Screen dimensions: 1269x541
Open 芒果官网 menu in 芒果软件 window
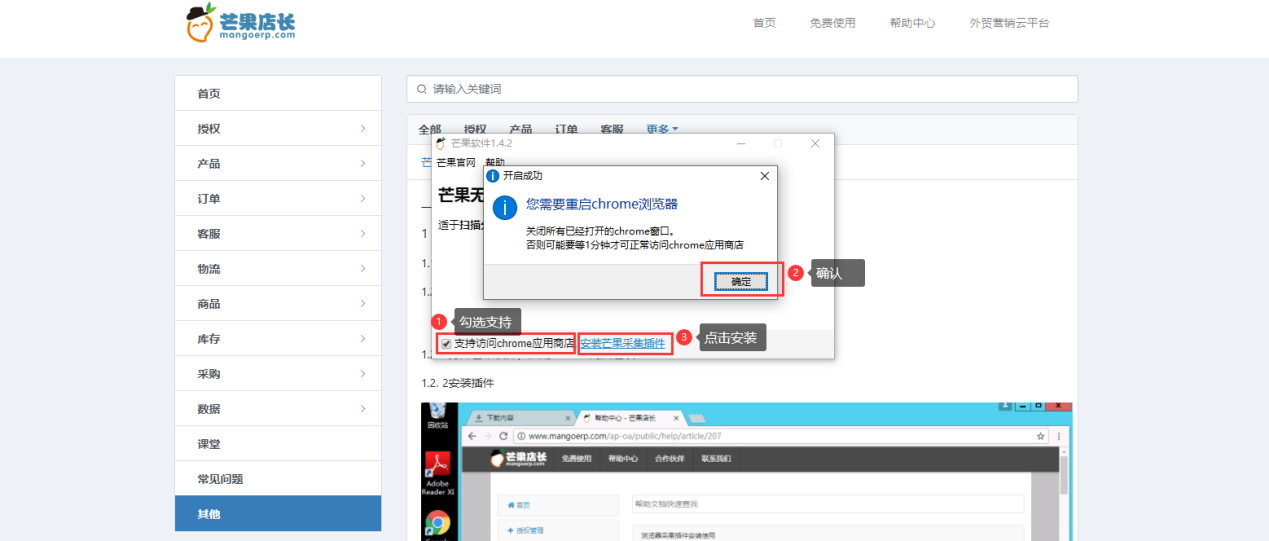(457, 162)
